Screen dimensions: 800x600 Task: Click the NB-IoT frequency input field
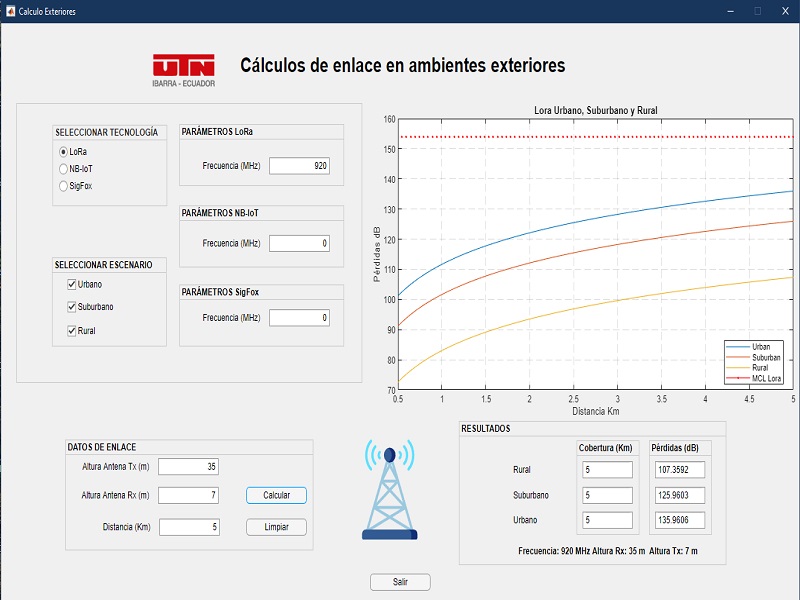coord(299,243)
